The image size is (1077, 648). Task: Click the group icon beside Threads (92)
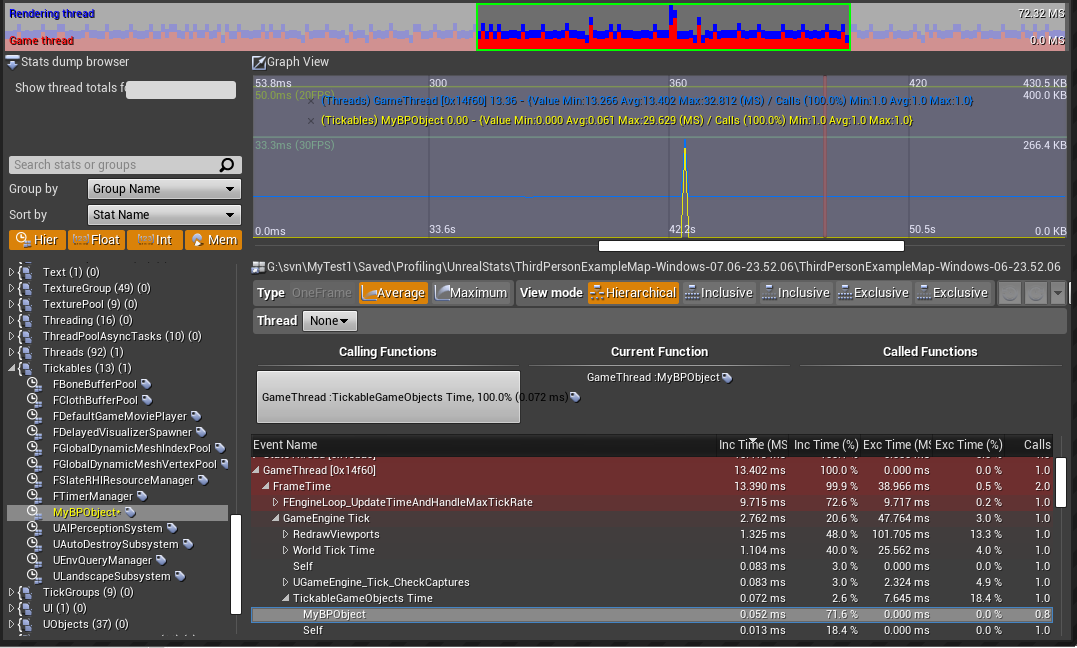[25, 353]
